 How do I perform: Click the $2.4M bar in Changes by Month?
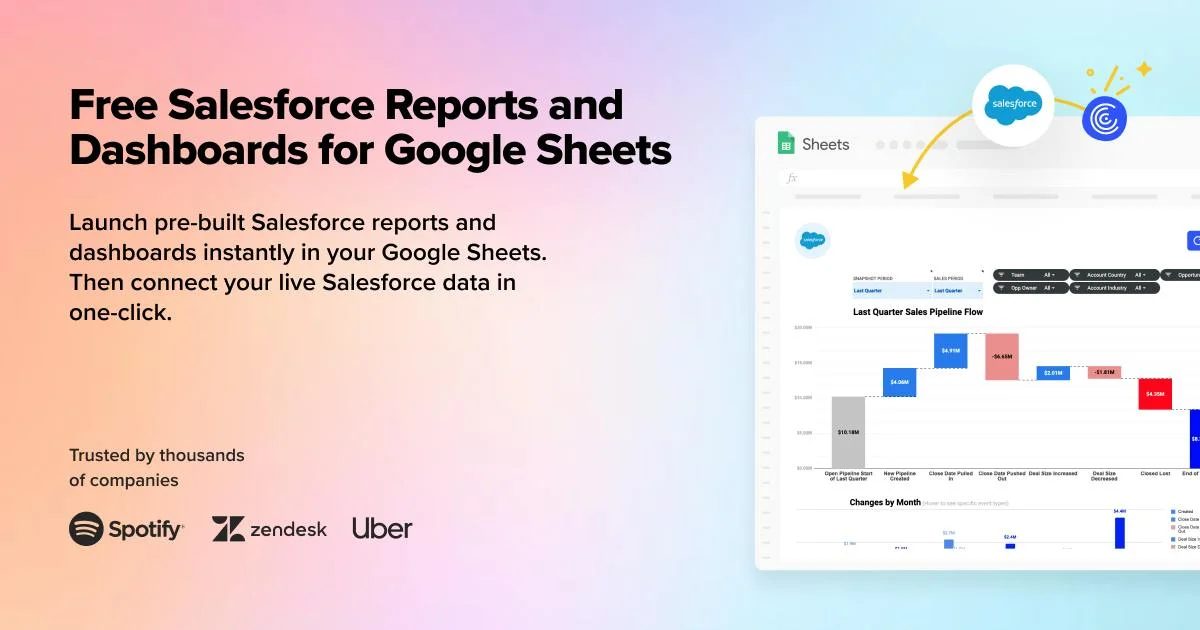point(1010,545)
